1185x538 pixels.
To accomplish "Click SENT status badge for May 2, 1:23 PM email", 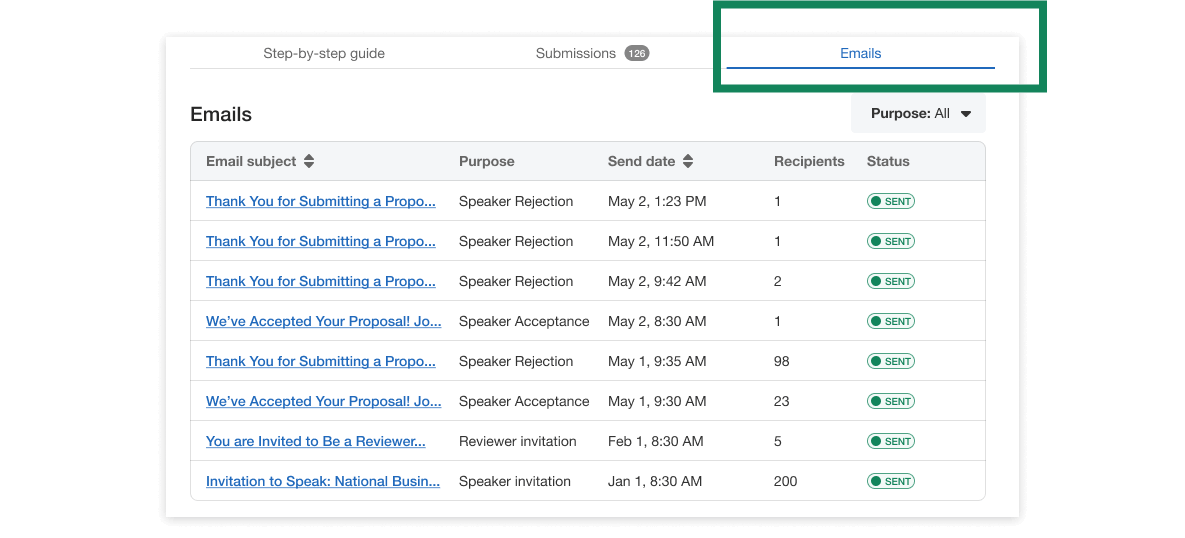I will point(890,201).
